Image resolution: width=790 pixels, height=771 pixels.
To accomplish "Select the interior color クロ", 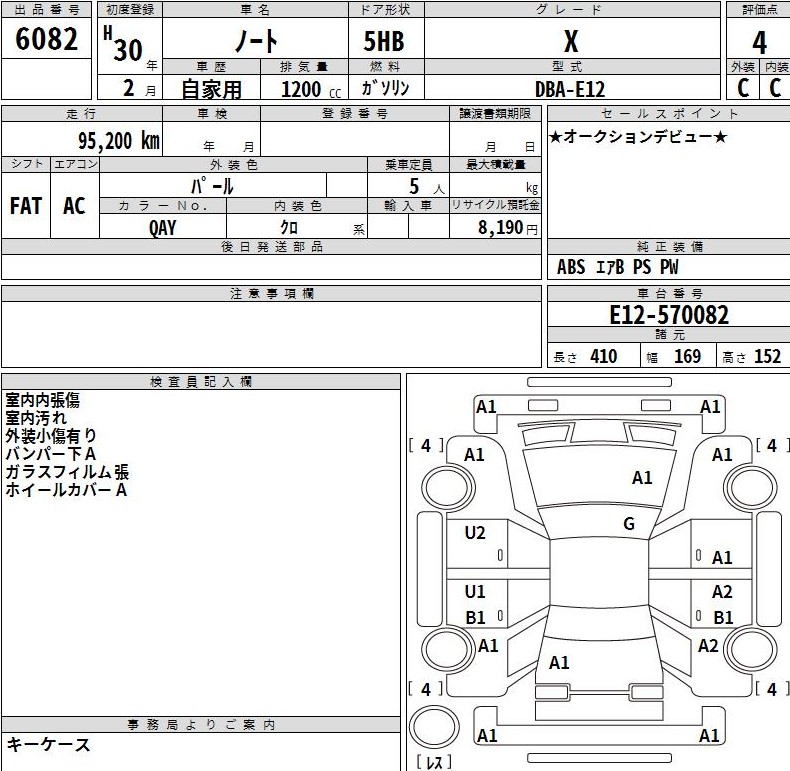I will (289, 227).
